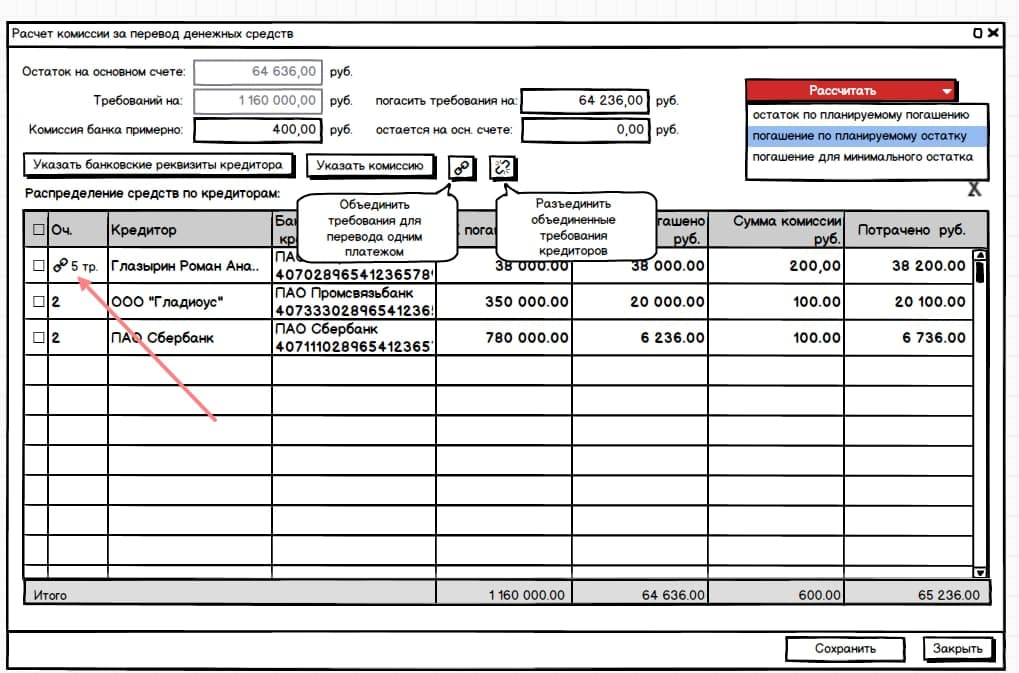1019x673 pixels.
Task: Click the chain icon in first row
Action: tap(60, 266)
